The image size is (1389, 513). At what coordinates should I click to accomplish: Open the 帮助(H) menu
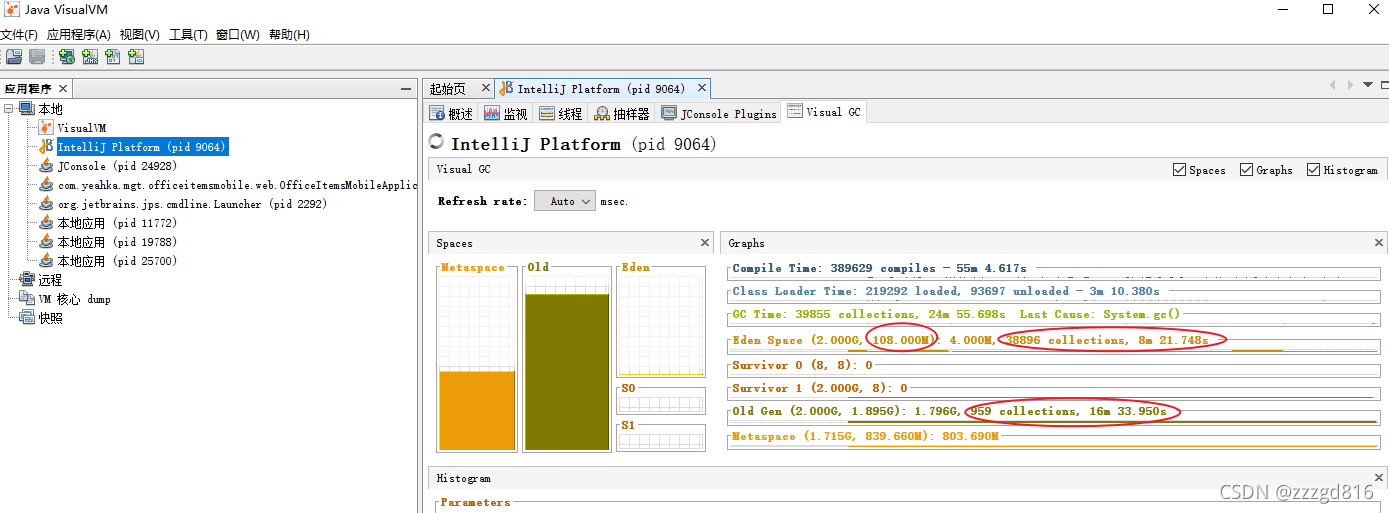(x=289, y=34)
